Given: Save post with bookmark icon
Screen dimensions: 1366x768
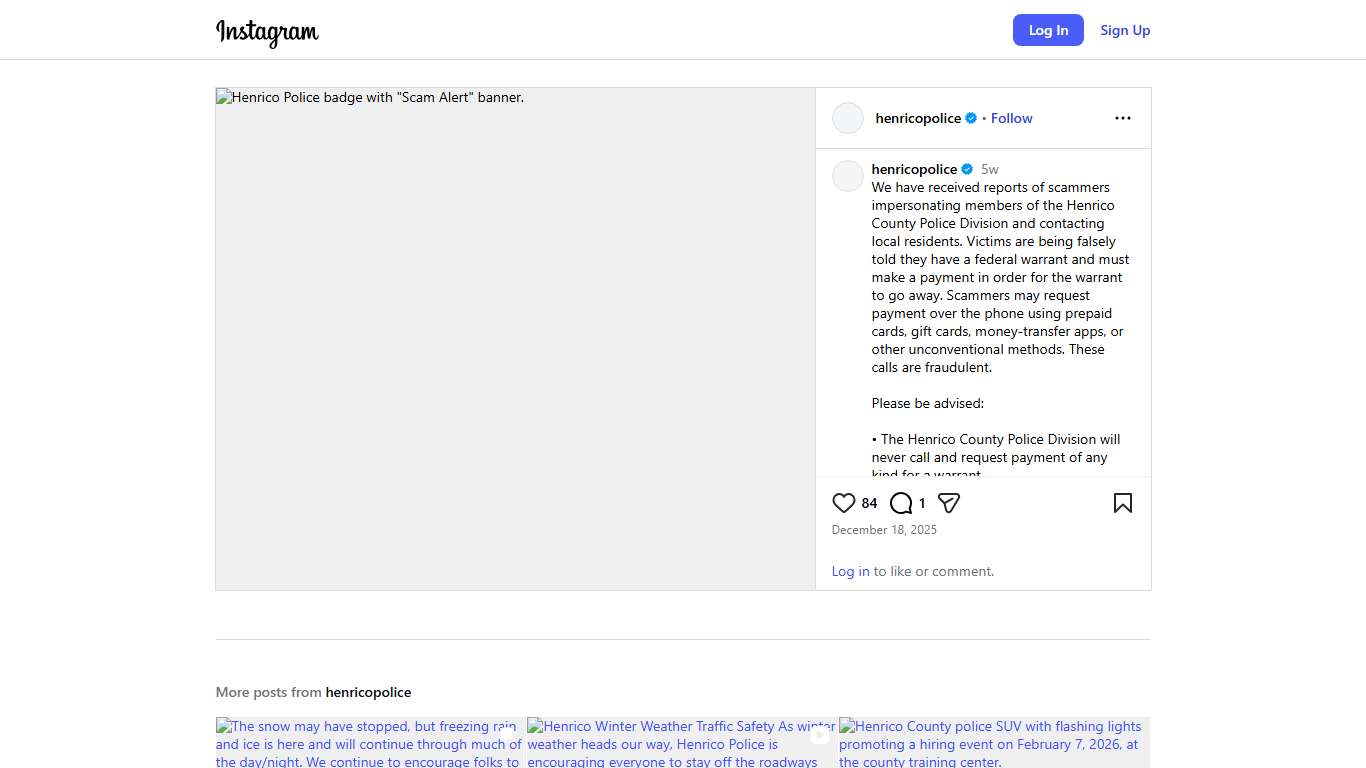Looking at the screenshot, I should tap(1122, 503).
